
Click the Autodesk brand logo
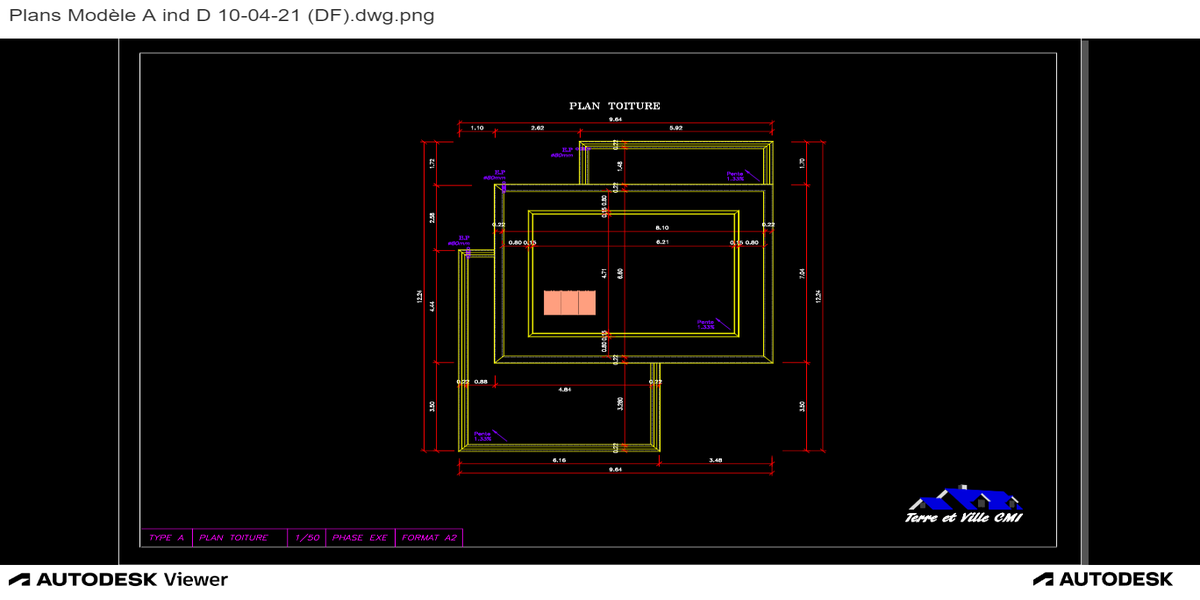[1103, 579]
